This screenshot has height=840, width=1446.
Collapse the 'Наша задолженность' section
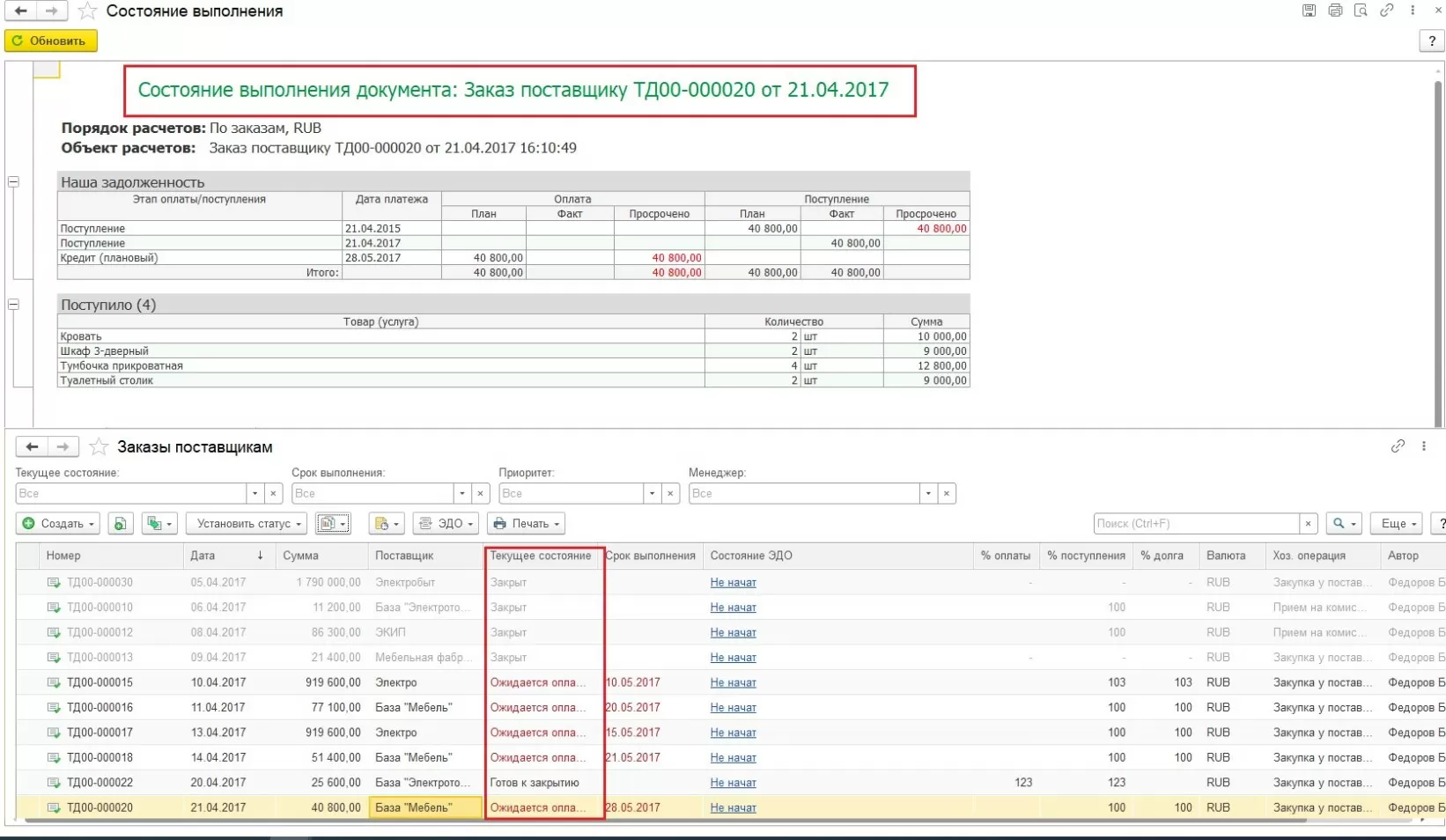[x=13, y=182]
